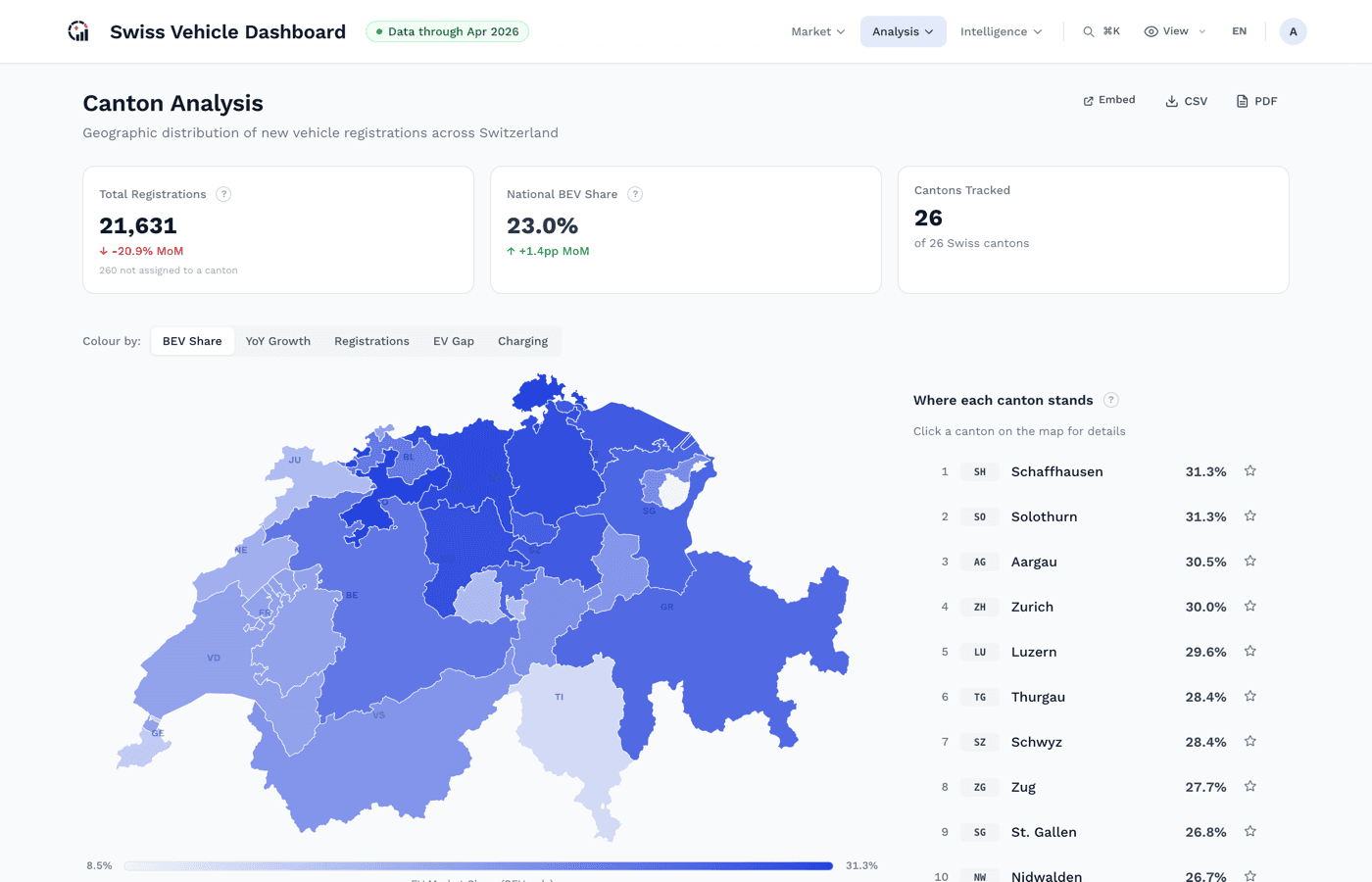This screenshot has width=1372, height=882.
Task: Open the search icon with ⌘K shortcut
Action: tap(1102, 31)
